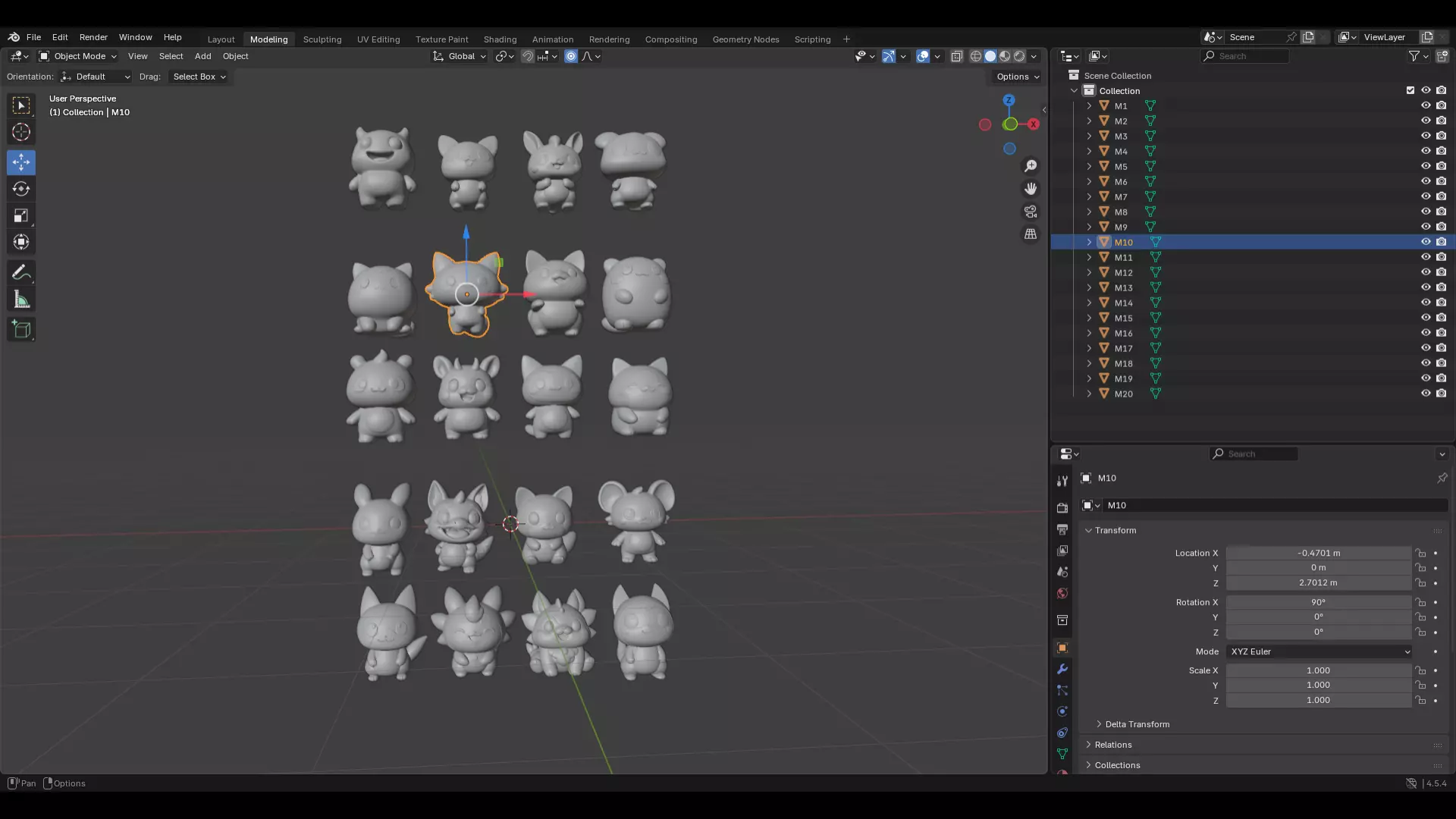The image size is (1456, 819).
Task: Open the Modifiers properties tab
Action: [x=1062, y=669]
